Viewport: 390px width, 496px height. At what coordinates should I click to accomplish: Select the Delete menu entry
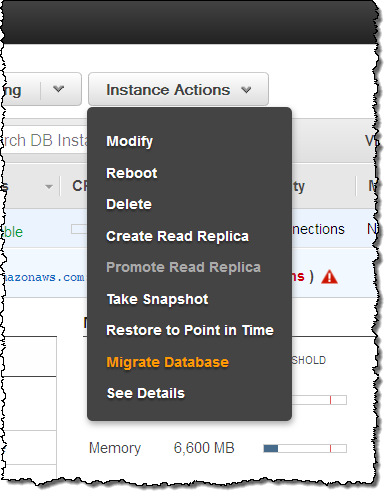[x=129, y=204]
